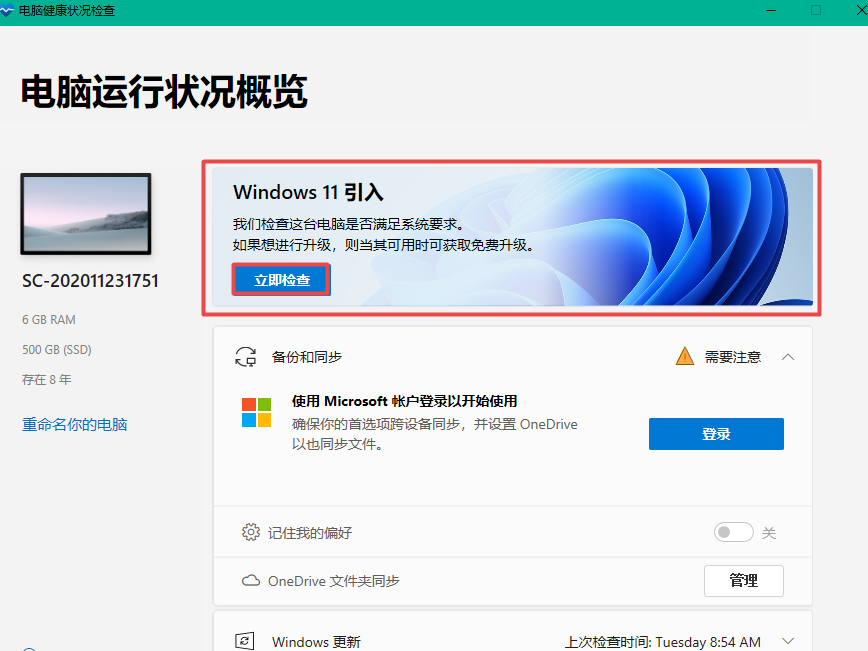
Task: Sign in with the 登录 button
Action: (x=716, y=434)
